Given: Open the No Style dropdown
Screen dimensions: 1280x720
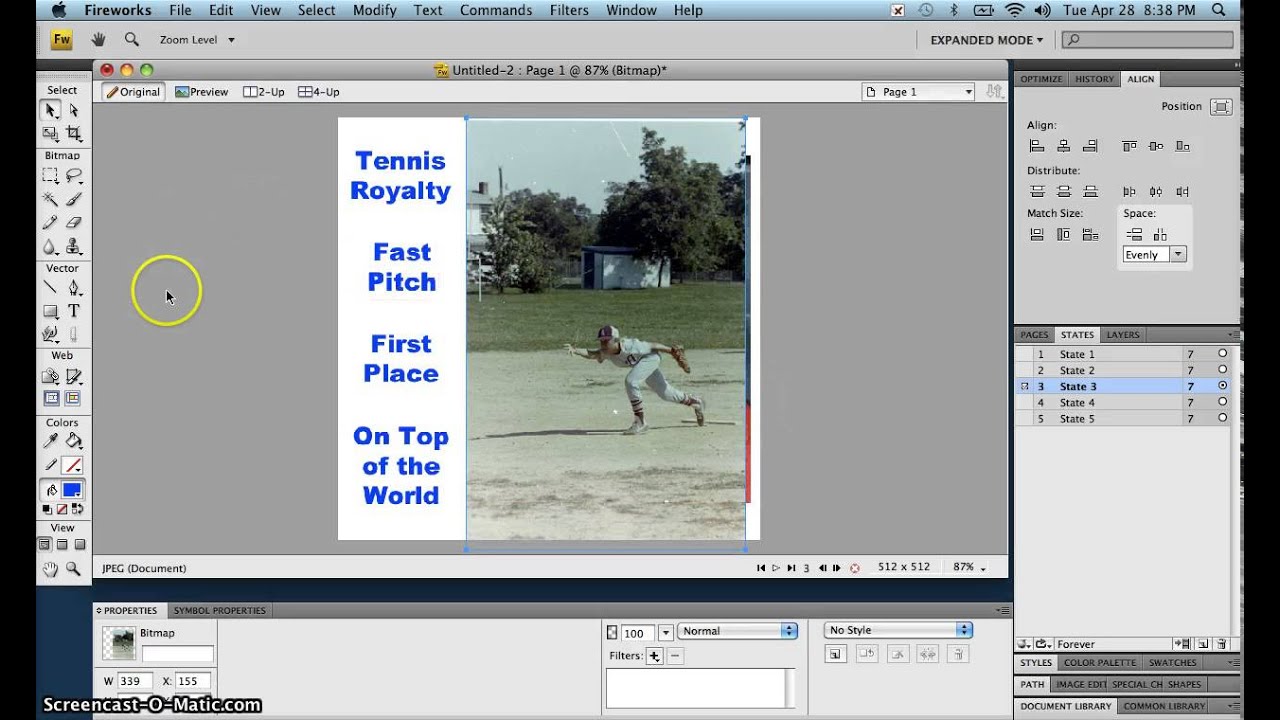Looking at the screenshot, I should [898, 630].
